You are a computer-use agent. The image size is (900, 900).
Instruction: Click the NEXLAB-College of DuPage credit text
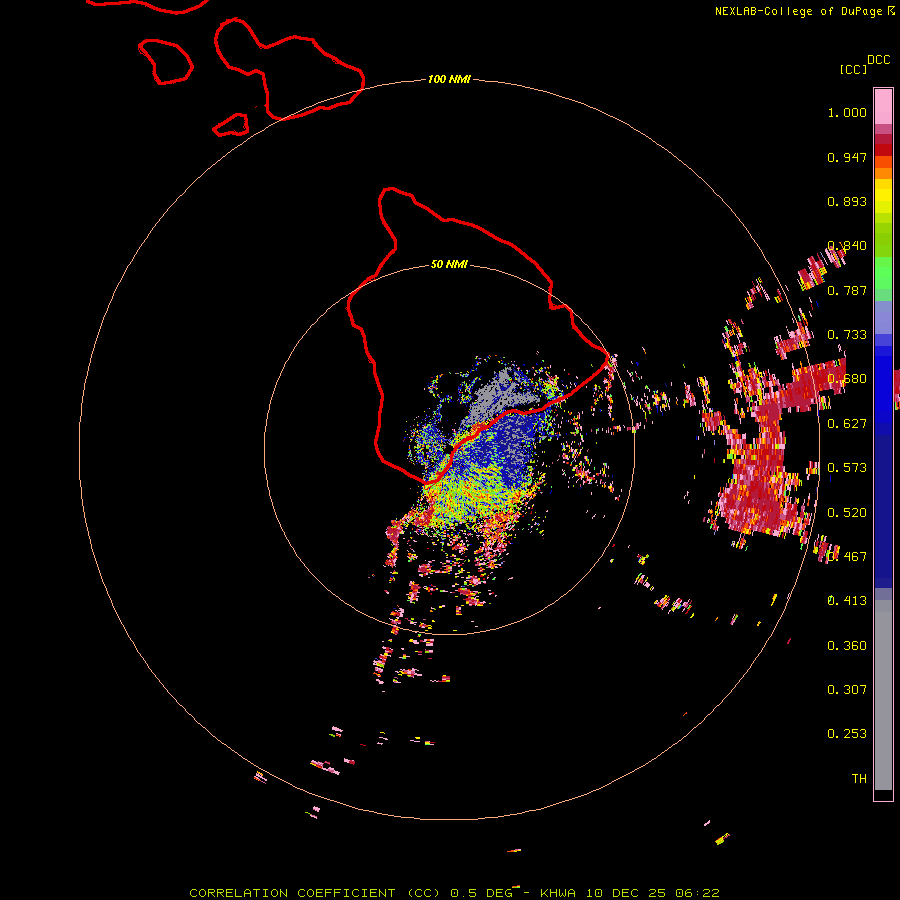798,11
